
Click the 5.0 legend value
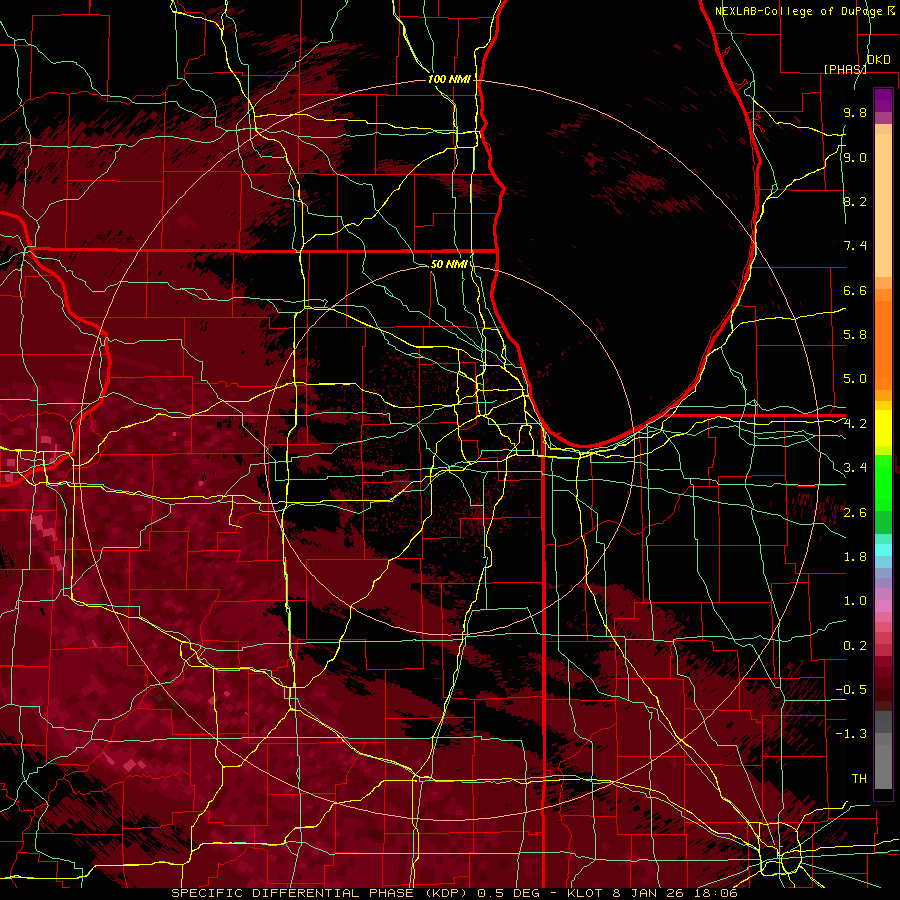[855, 379]
